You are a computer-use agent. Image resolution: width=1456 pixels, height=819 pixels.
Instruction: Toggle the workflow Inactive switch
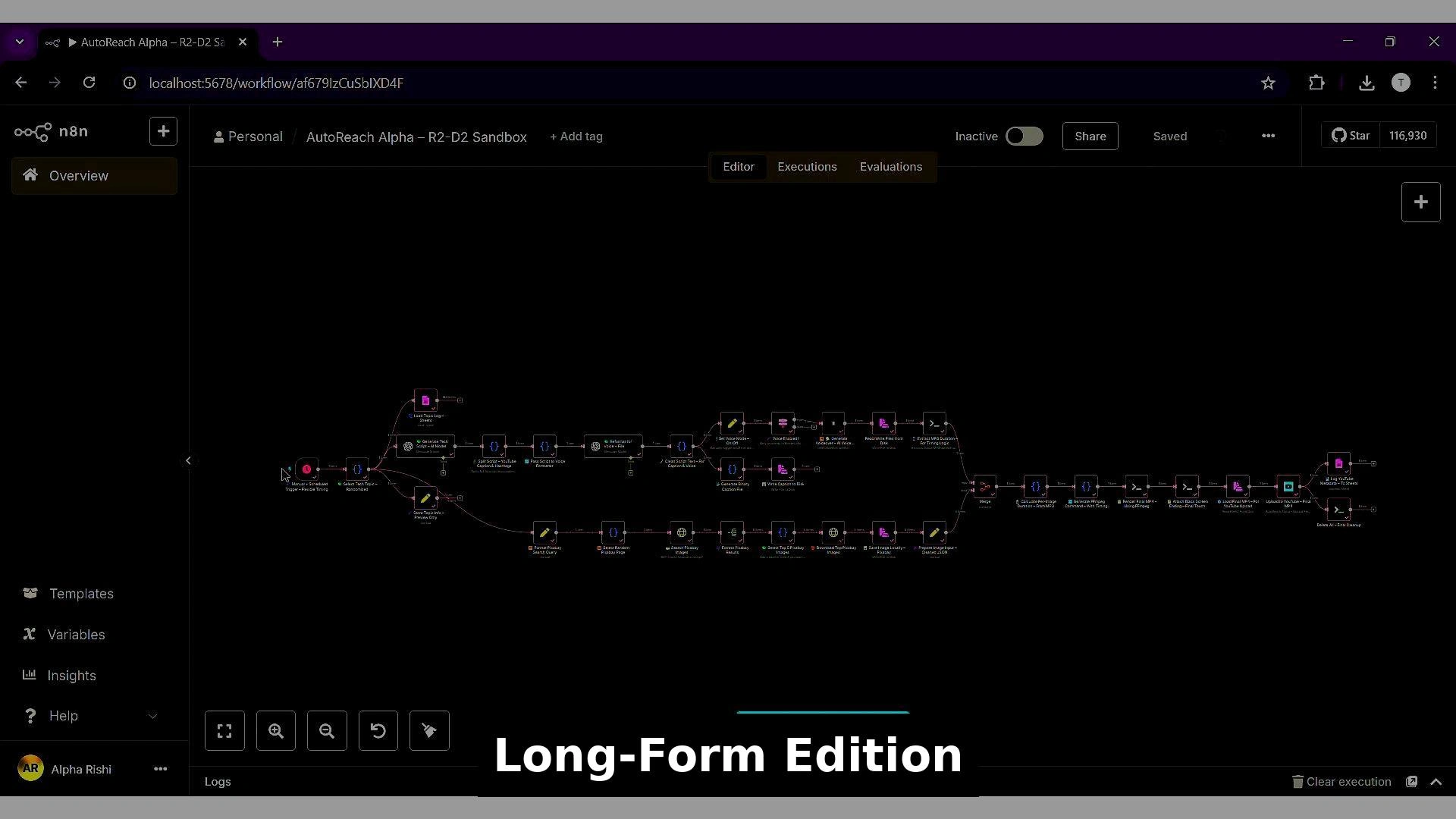1024,136
